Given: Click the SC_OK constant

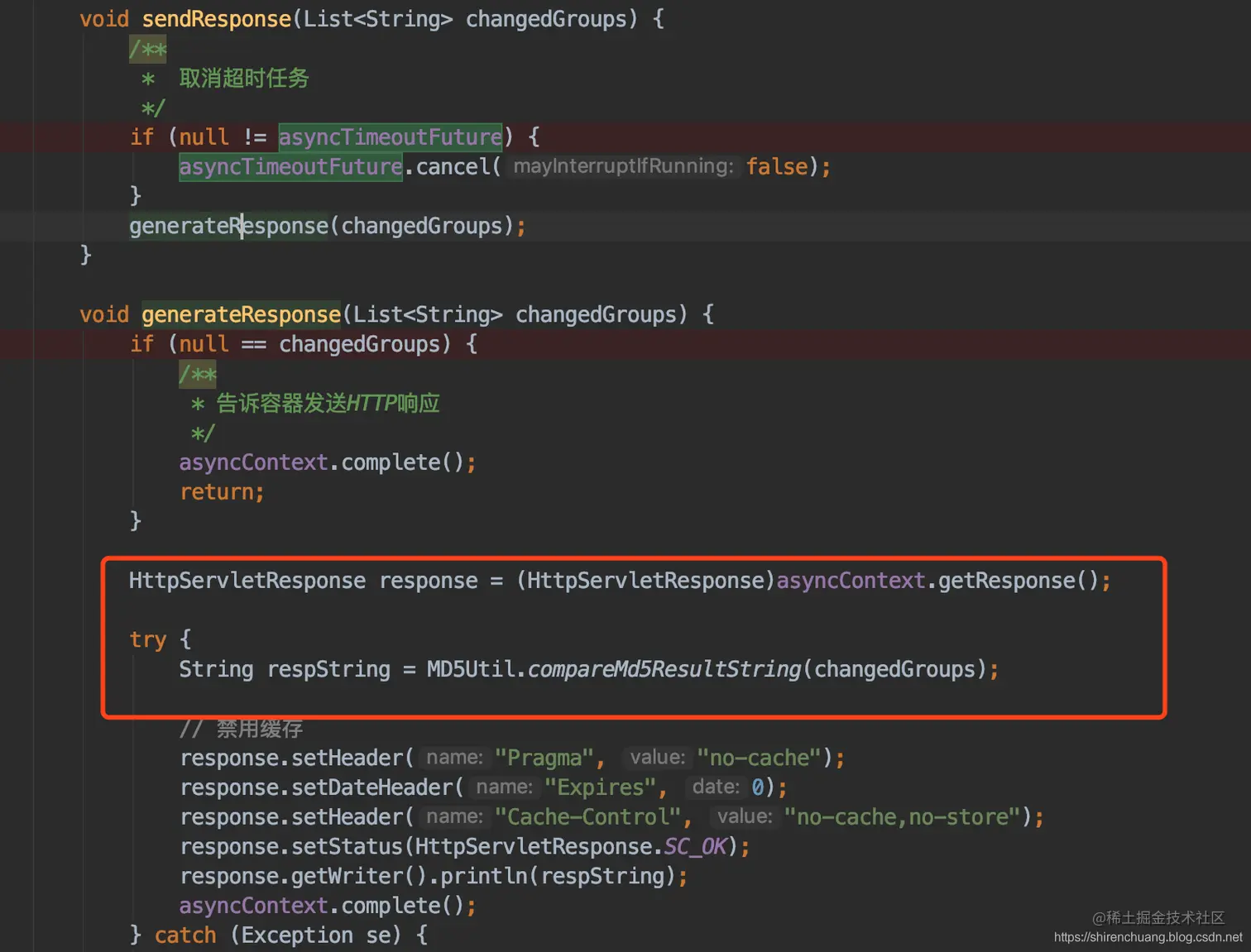Looking at the screenshot, I should (x=695, y=847).
